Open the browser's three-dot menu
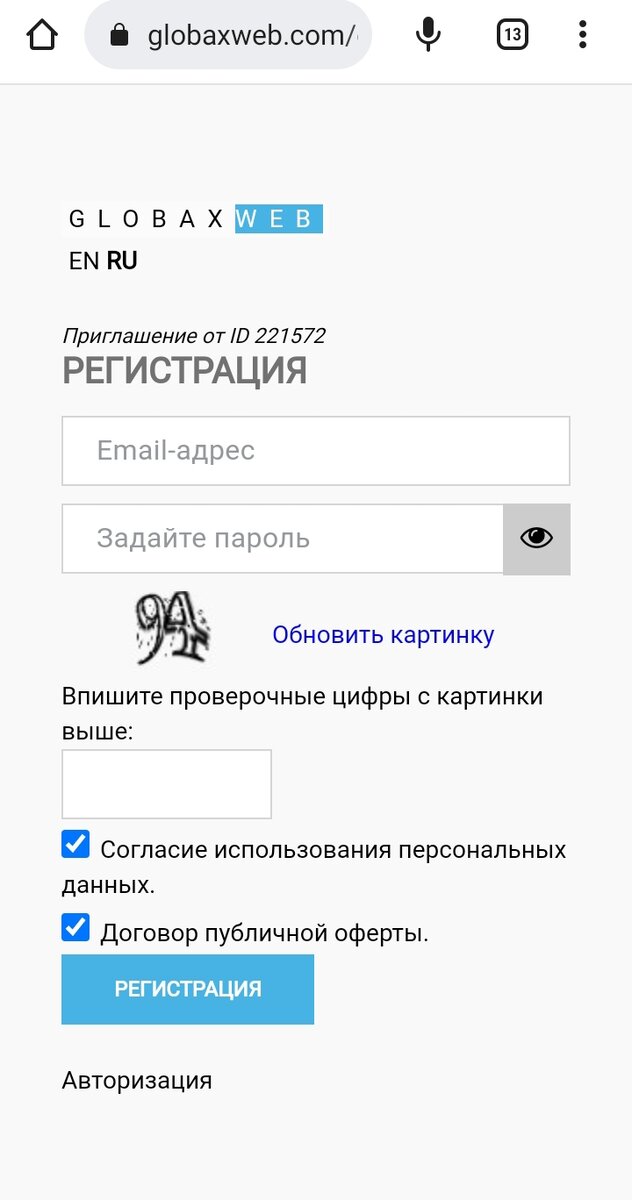This screenshot has height=1200, width=632. tap(582, 34)
